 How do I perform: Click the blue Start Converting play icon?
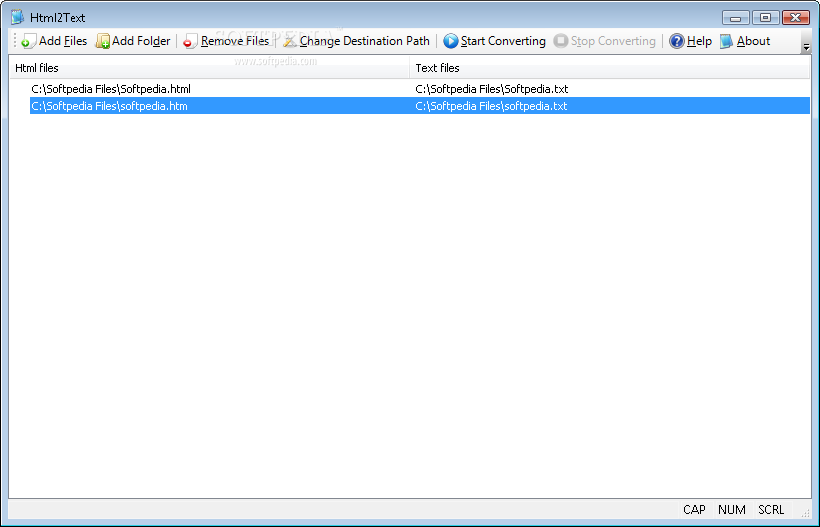pos(450,41)
